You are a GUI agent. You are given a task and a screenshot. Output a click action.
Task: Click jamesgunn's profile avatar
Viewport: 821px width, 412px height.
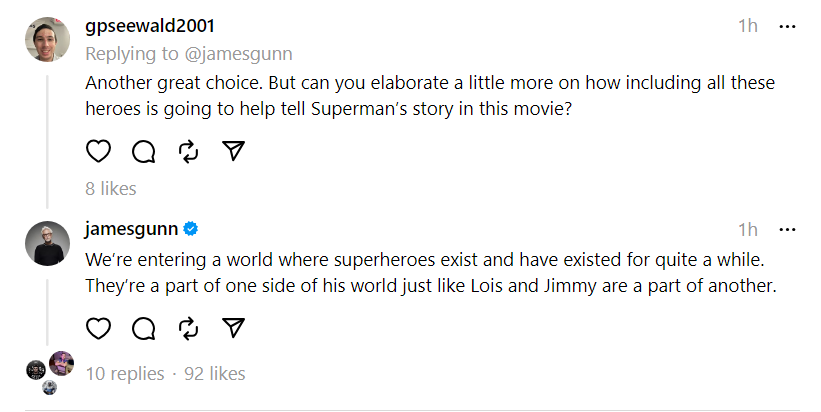(47, 243)
